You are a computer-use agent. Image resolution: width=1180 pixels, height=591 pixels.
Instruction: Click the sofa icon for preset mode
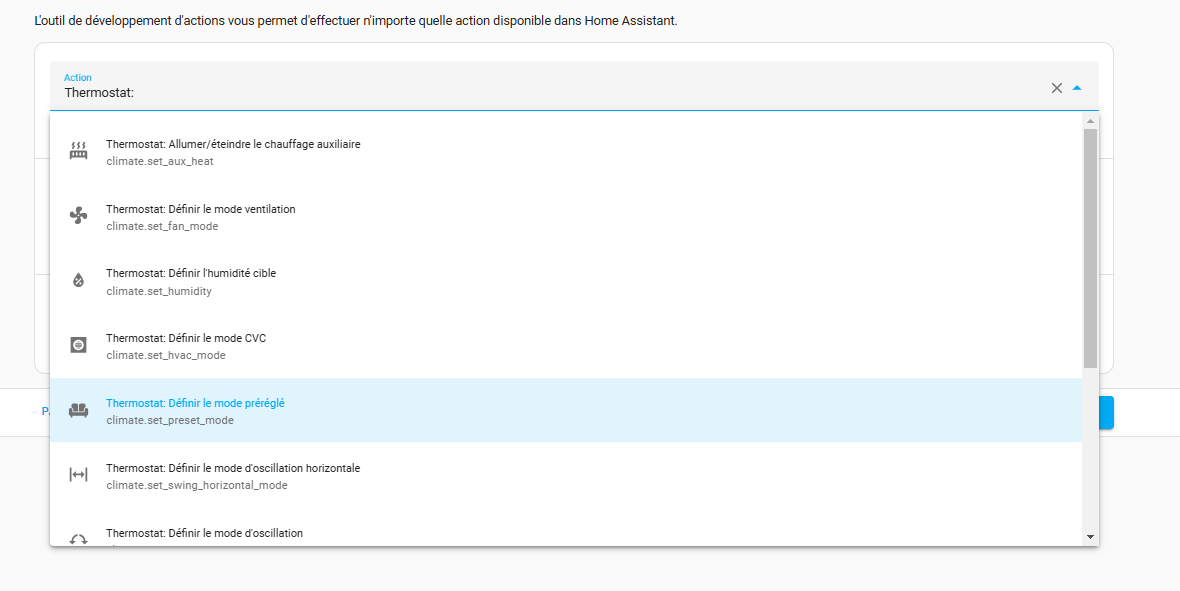point(78,410)
